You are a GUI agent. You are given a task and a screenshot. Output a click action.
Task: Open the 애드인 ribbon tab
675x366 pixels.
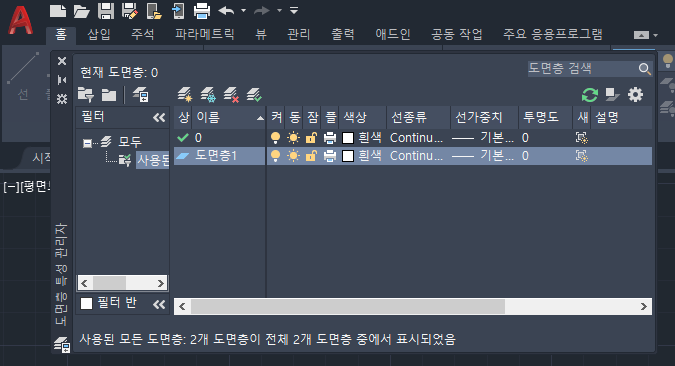(x=393, y=34)
